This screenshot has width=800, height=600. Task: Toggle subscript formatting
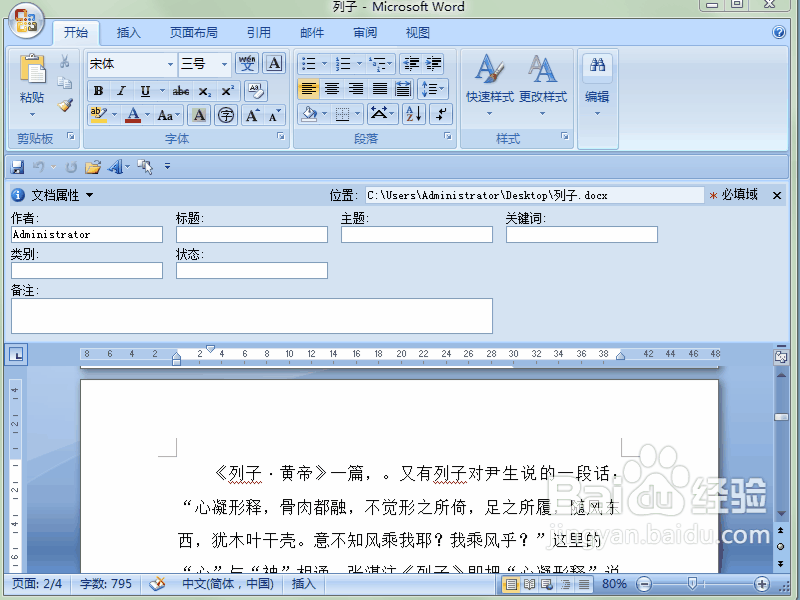click(x=205, y=90)
